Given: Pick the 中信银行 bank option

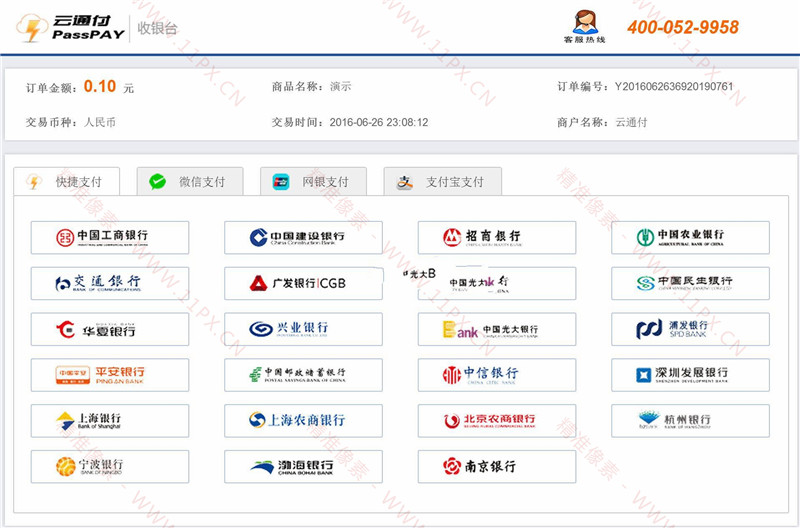Looking at the screenshot, I should [x=496, y=375].
